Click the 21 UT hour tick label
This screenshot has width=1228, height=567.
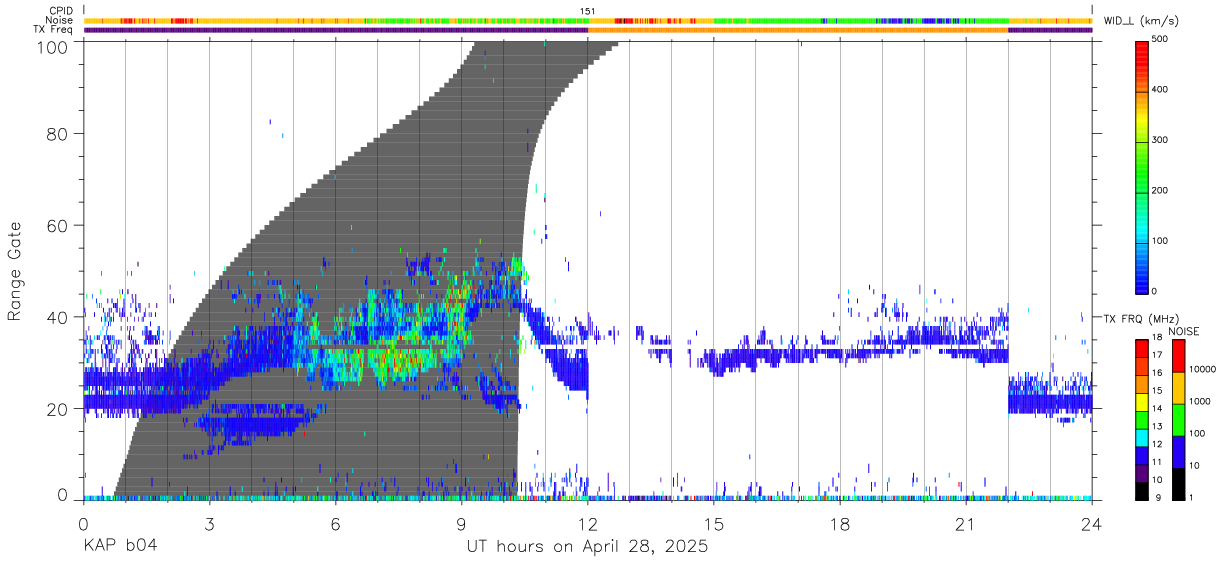tap(966, 524)
